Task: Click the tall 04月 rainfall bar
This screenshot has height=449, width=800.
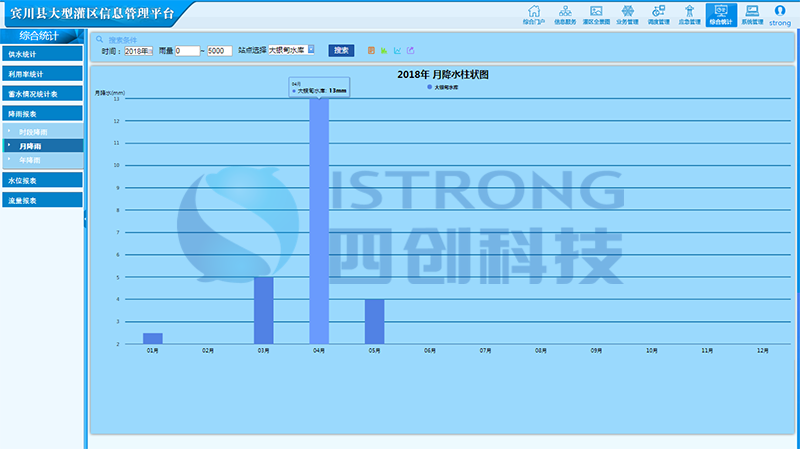Action: coord(319,221)
